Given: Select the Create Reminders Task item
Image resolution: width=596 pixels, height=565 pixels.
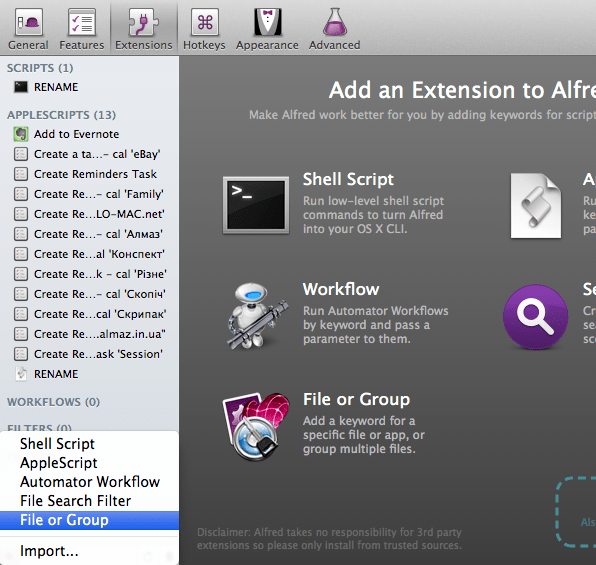Looking at the screenshot, I should click(95, 174).
